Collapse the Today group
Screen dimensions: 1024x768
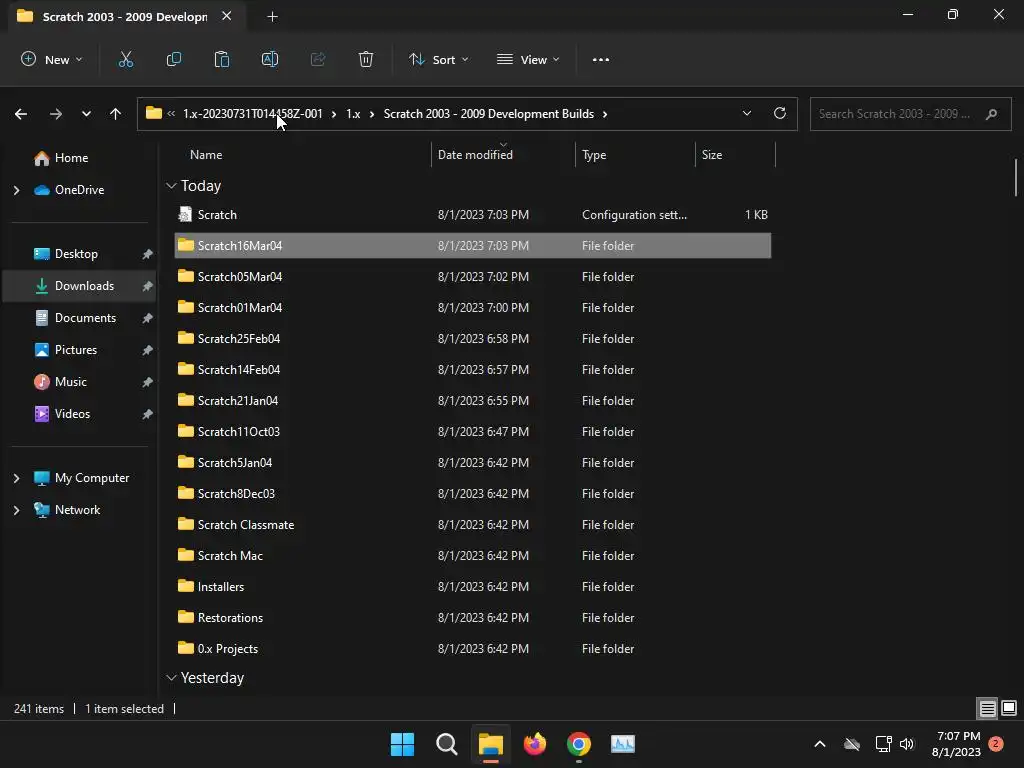[x=171, y=186]
